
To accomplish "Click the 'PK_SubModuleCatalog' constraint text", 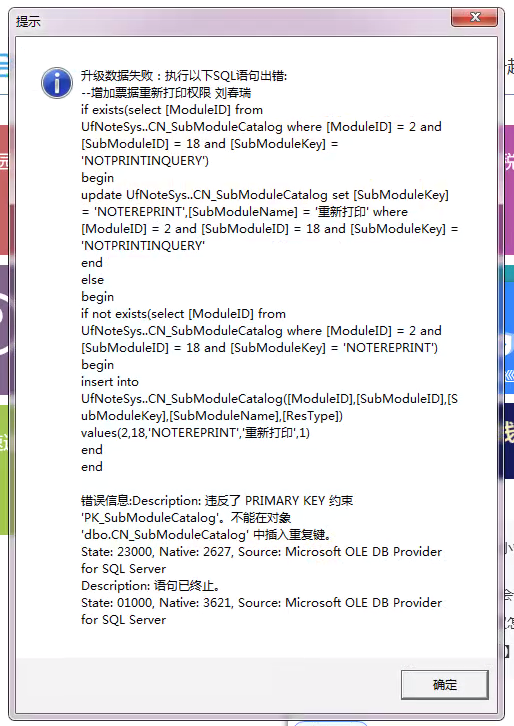I will [150, 518].
